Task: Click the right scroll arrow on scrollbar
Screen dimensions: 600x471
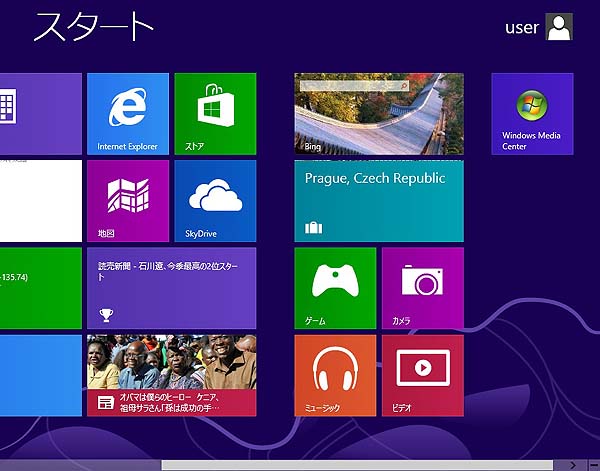Action: point(572,465)
